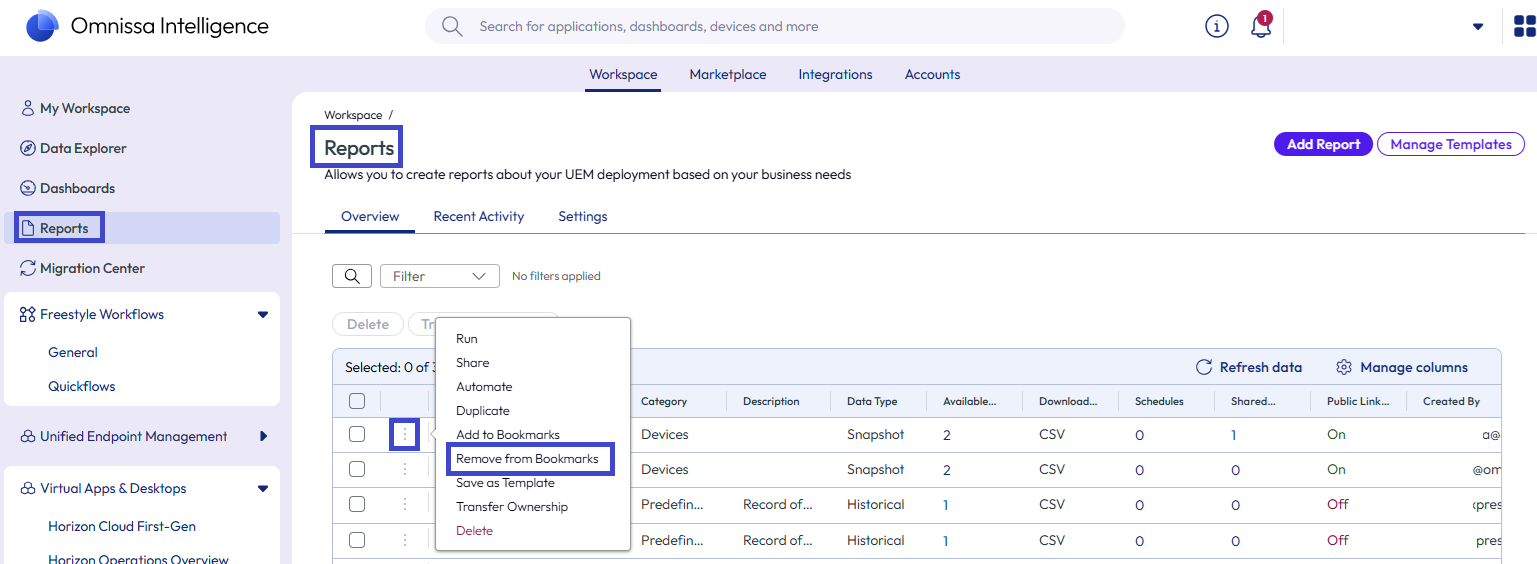Click the Refresh data circular arrow icon

[x=1204, y=367]
